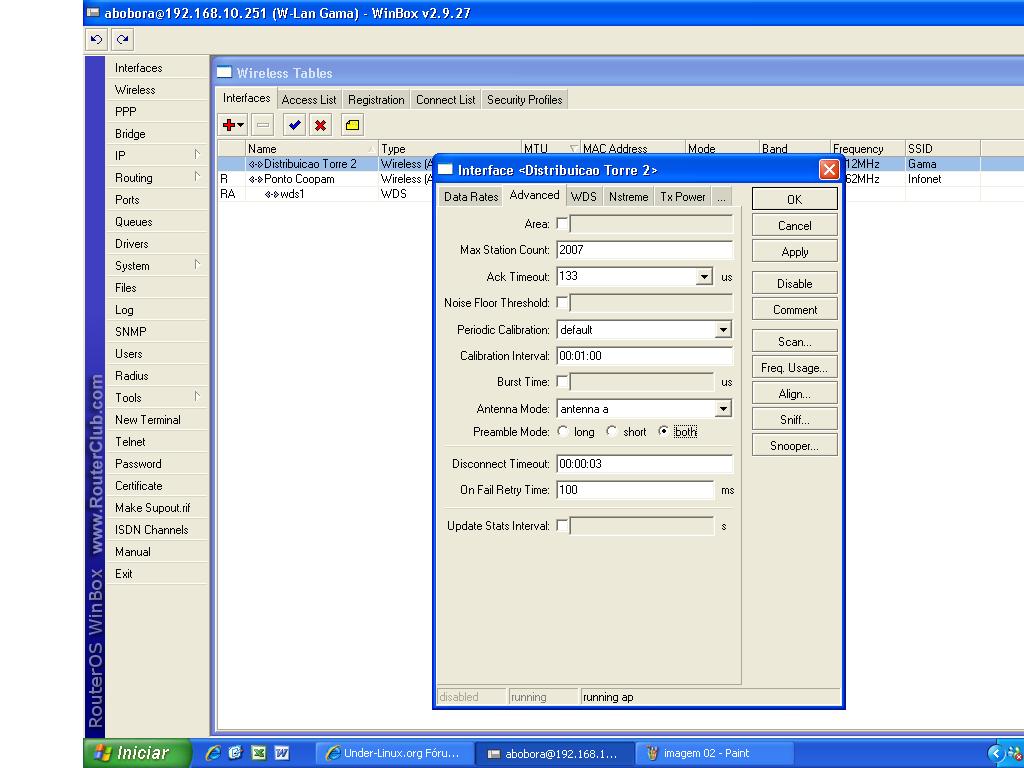Click the Snooper... button
The image size is (1024, 768).
(794, 446)
